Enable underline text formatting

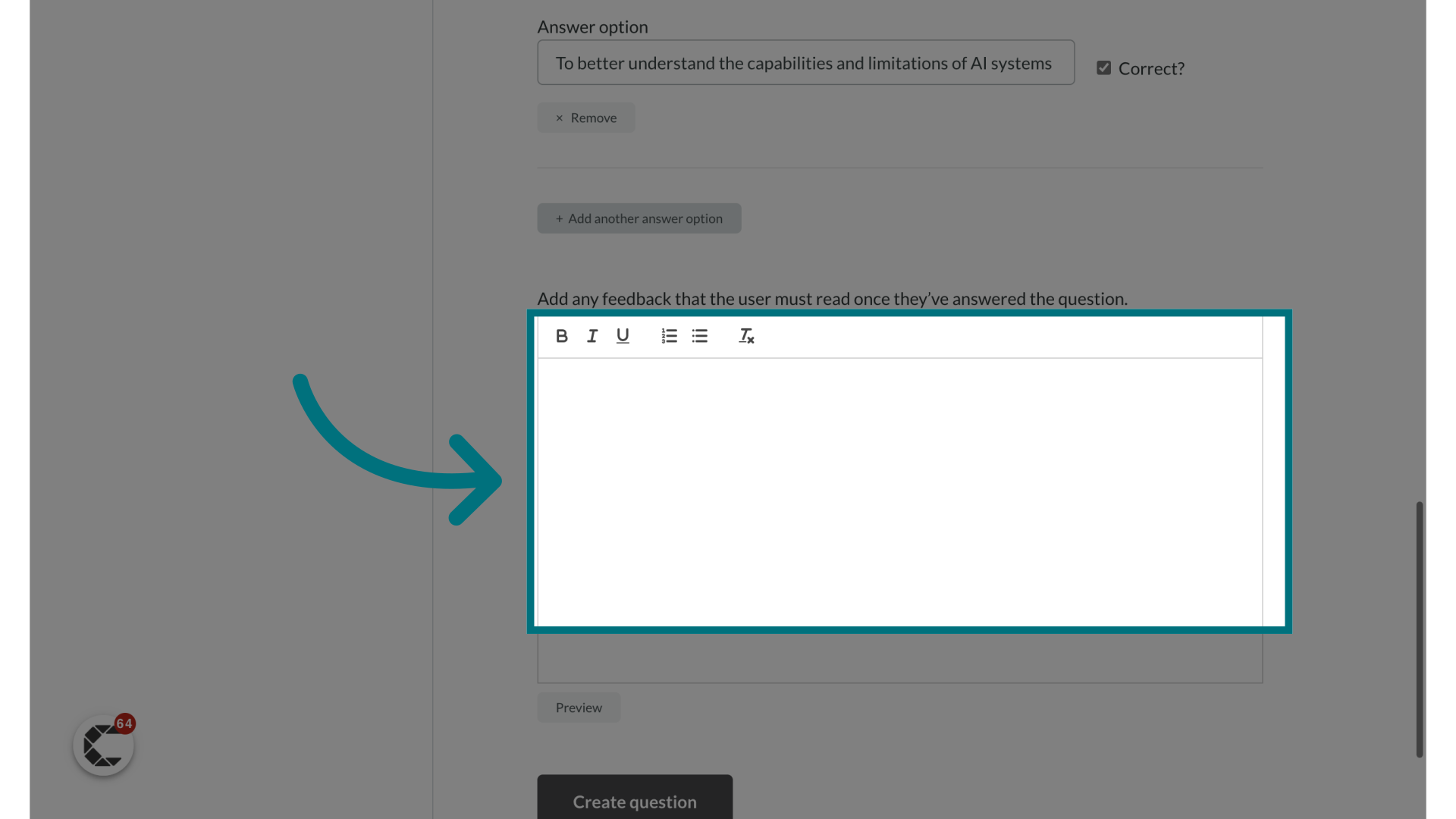click(622, 336)
